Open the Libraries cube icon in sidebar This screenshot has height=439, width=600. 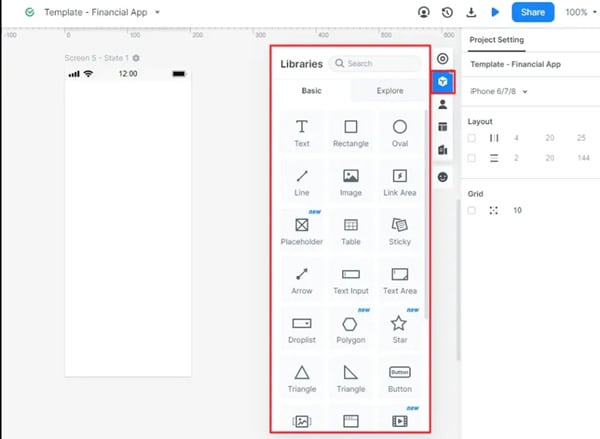443,82
